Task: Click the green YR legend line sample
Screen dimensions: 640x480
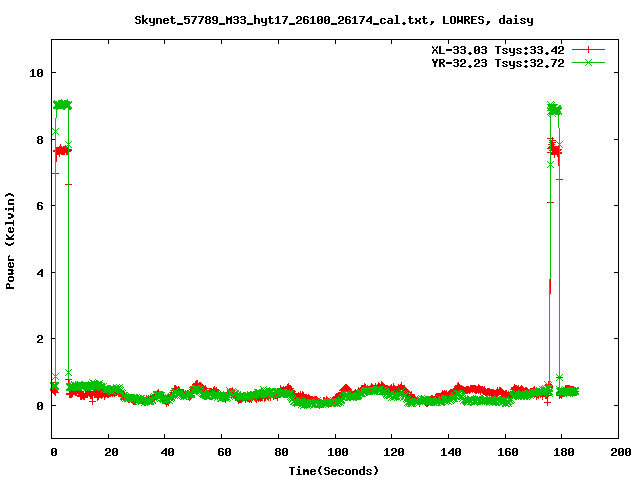Action: 588,62
